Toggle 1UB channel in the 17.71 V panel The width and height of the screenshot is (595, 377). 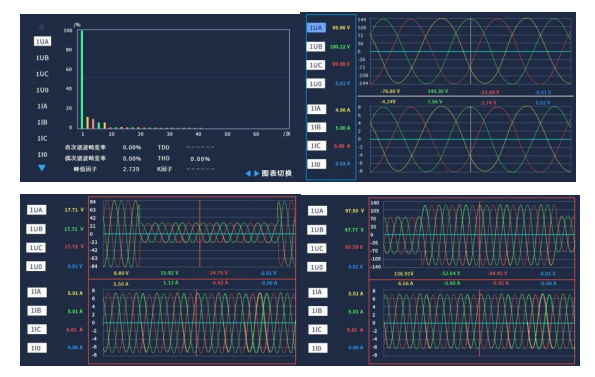(36, 229)
